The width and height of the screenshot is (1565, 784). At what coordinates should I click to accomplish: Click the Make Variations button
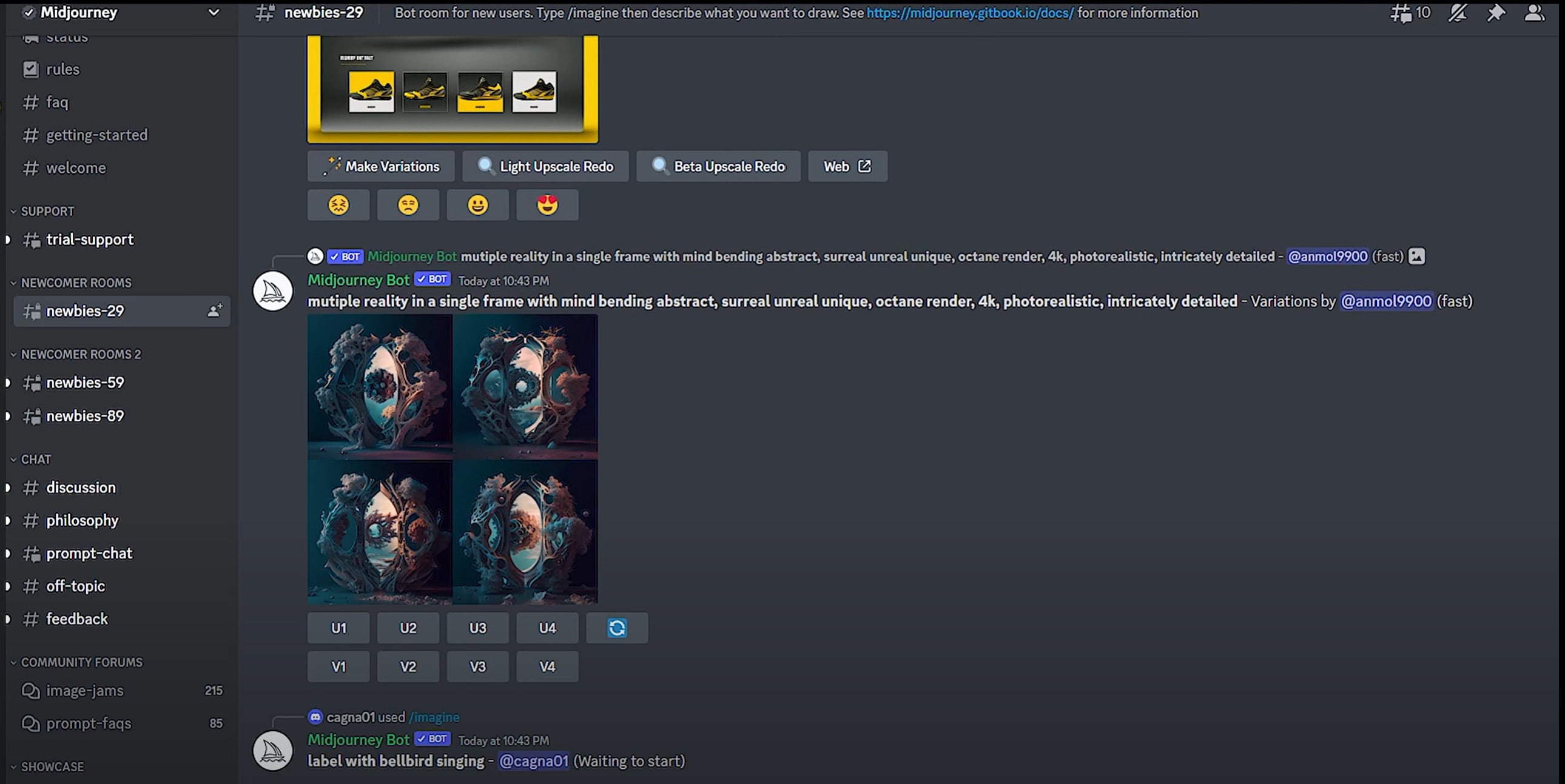point(381,166)
